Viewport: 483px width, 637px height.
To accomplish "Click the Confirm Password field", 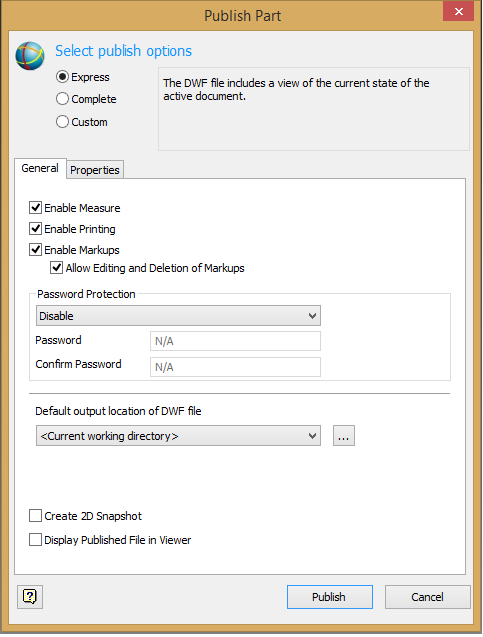I will coord(235,367).
